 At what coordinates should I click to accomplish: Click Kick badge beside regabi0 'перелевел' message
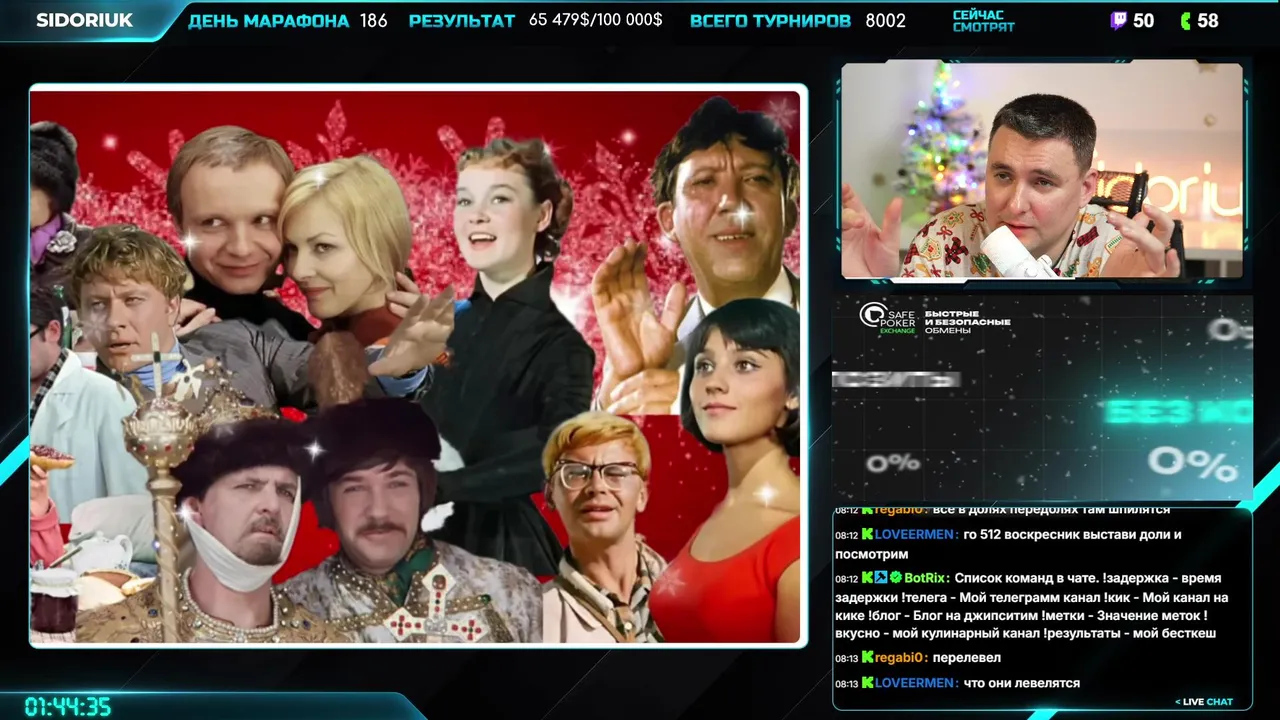(868, 657)
